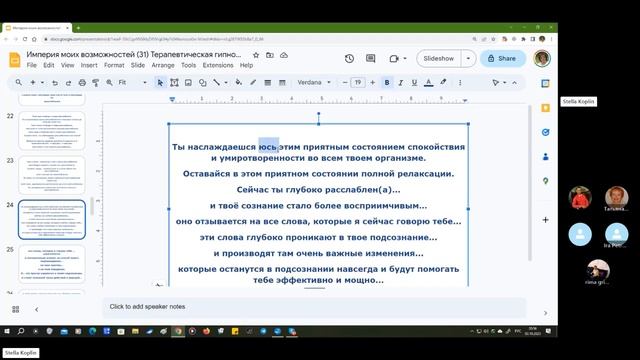
Task: Select the Paint format roller icon
Action: 96,82
